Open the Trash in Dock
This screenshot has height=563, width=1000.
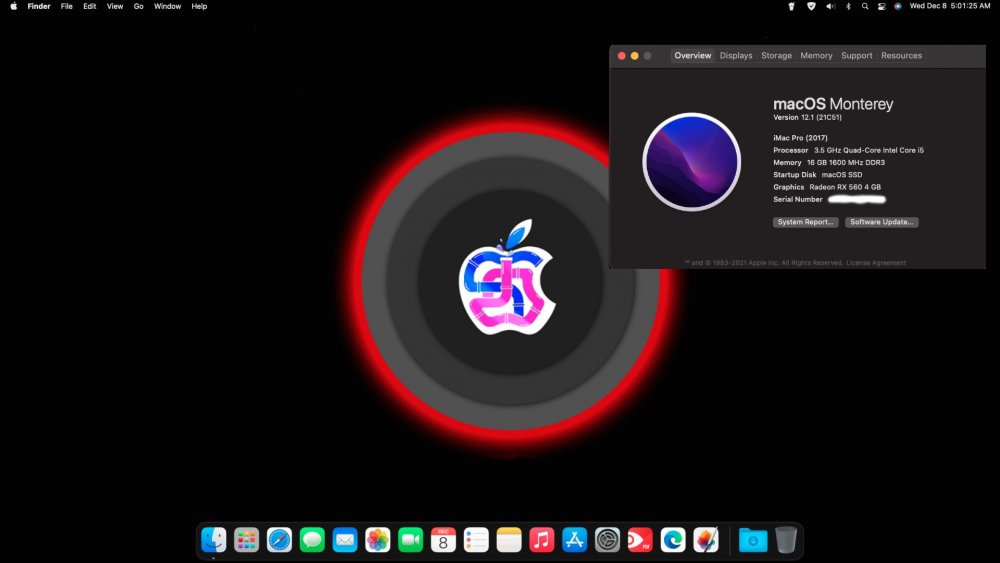(786, 540)
